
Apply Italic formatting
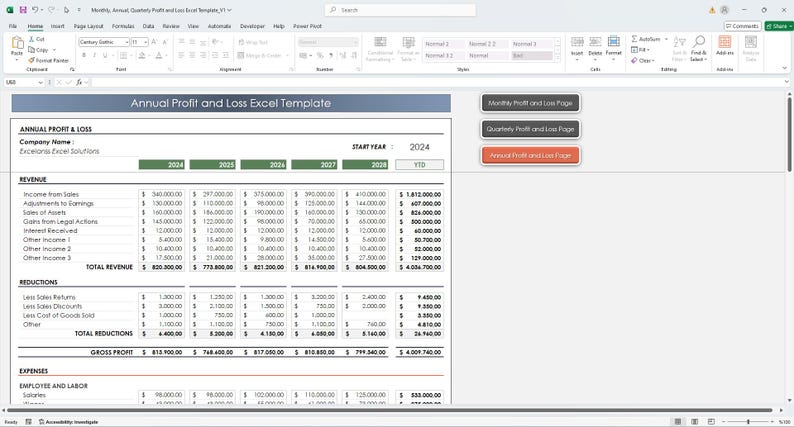[94, 55]
